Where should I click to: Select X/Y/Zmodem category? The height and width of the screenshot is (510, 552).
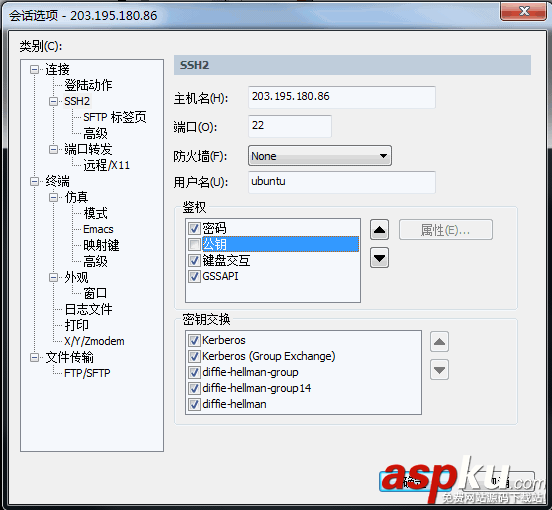[x=94, y=341]
